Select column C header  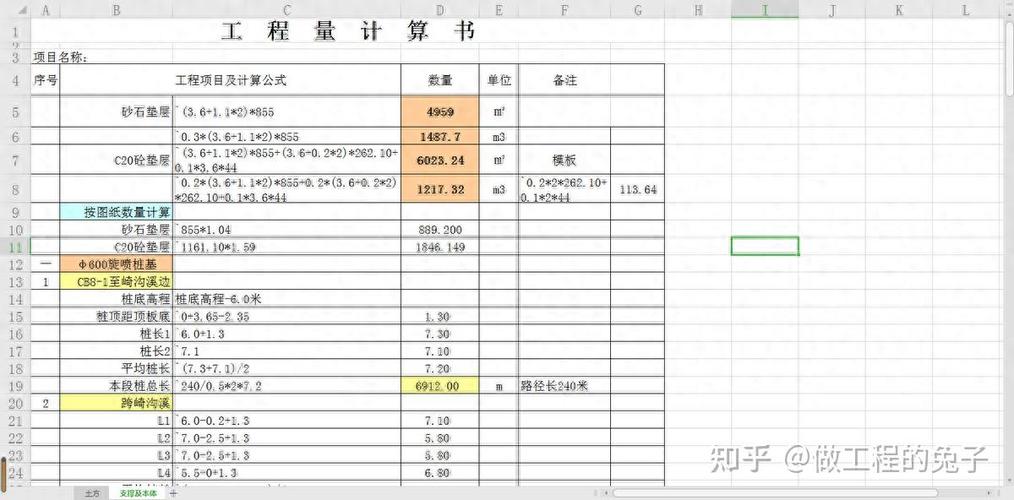(286, 10)
